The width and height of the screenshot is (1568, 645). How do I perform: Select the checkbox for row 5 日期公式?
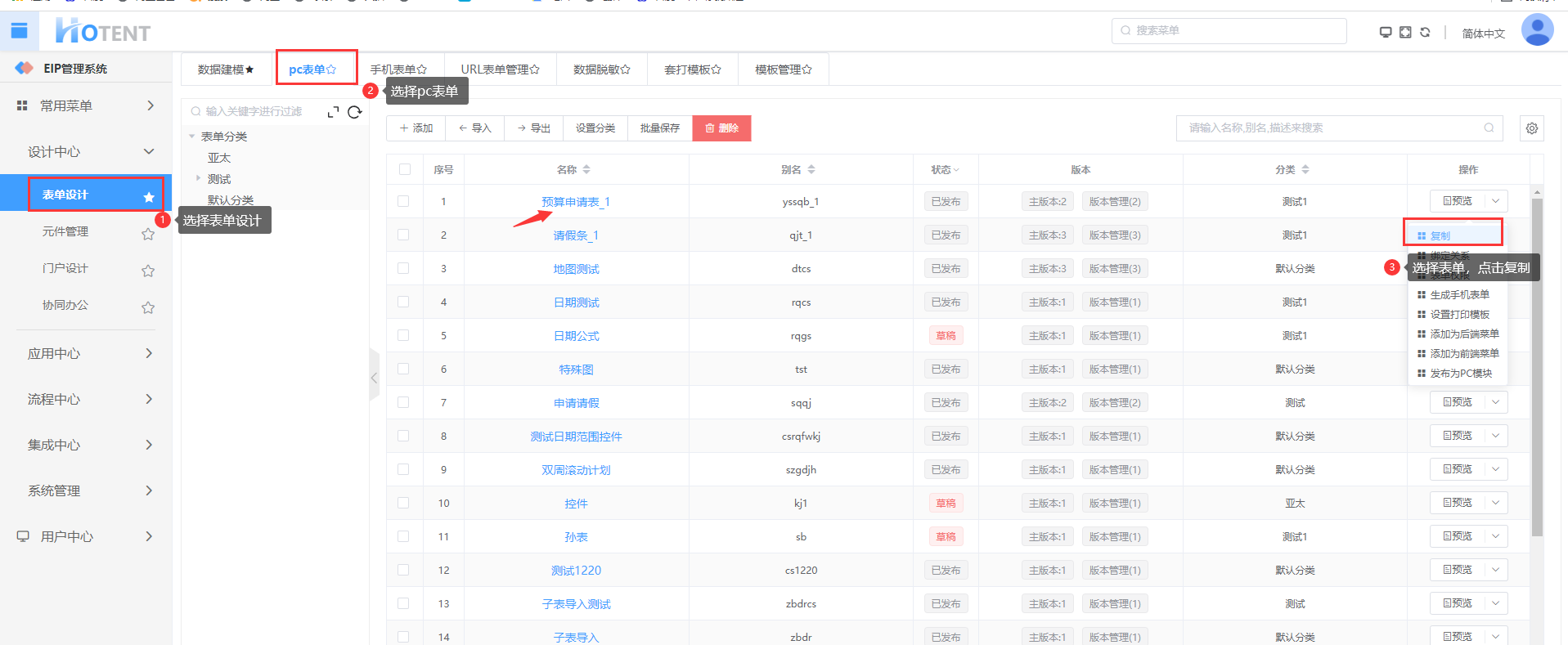pyautogui.click(x=403, y=335)
